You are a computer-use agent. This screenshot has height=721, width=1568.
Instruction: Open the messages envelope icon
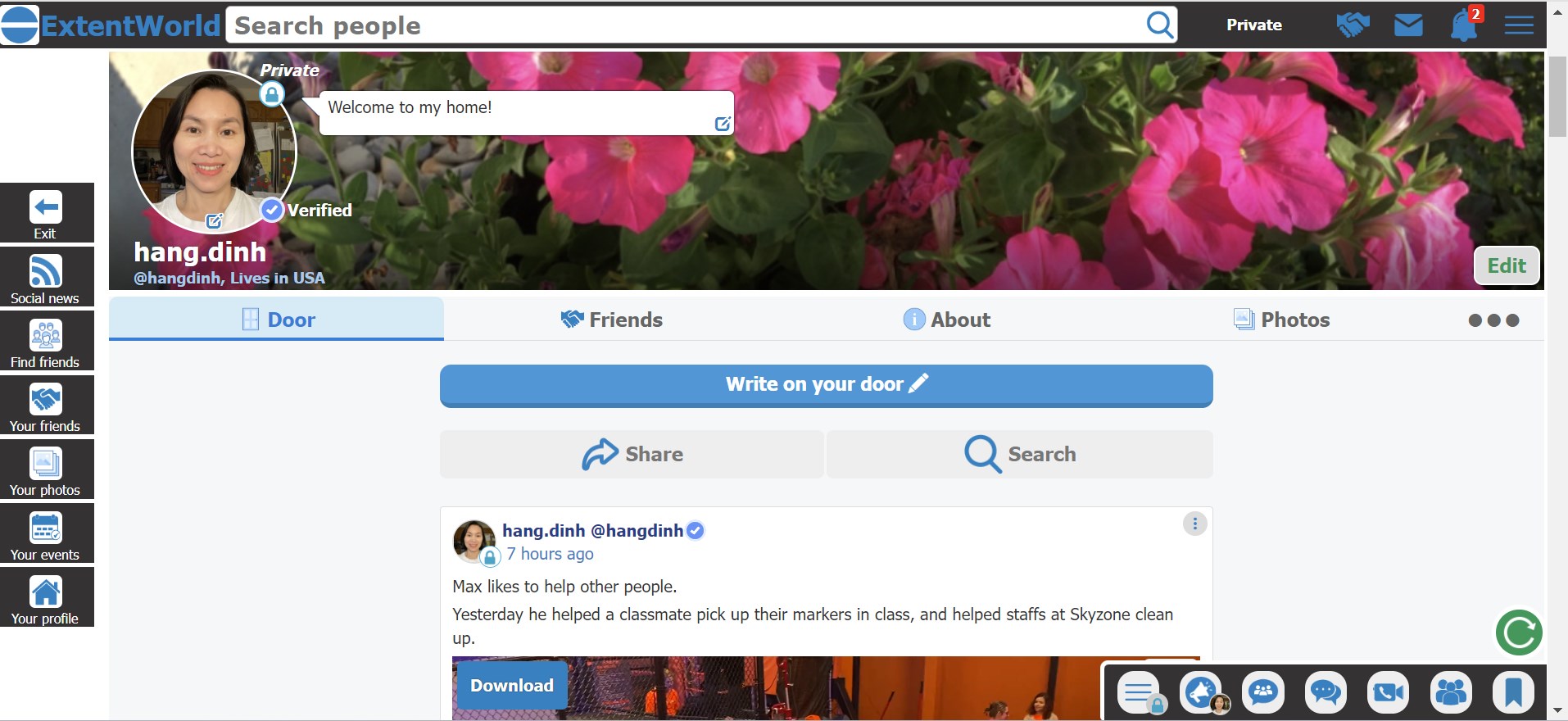click(x=1408, y=25)
